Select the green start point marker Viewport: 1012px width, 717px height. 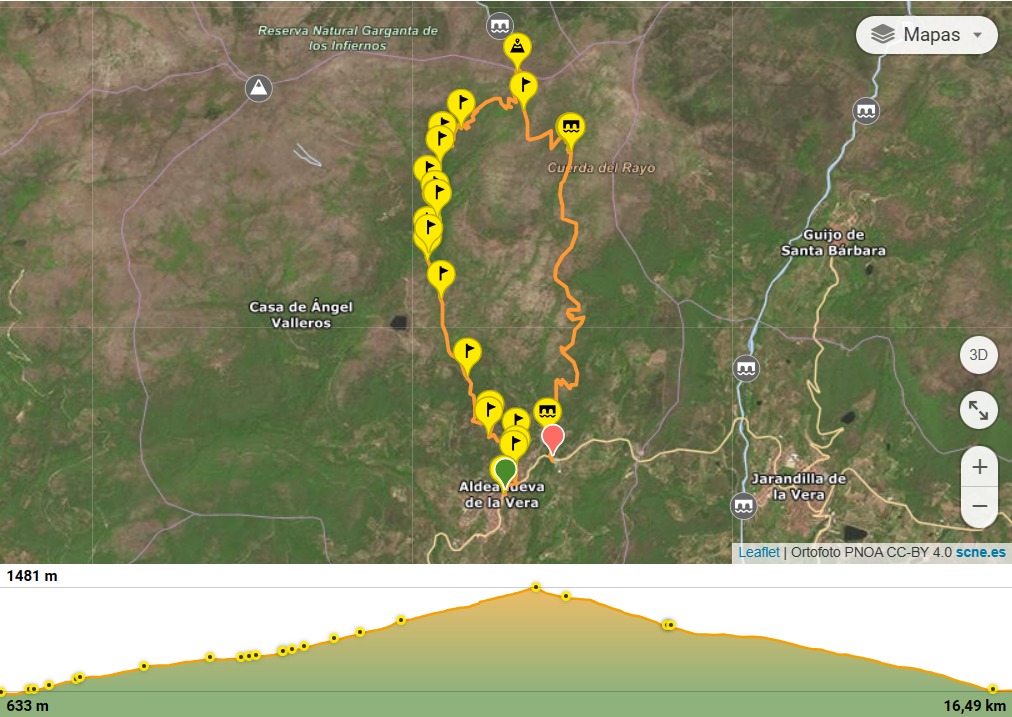(x=505, y=475)
